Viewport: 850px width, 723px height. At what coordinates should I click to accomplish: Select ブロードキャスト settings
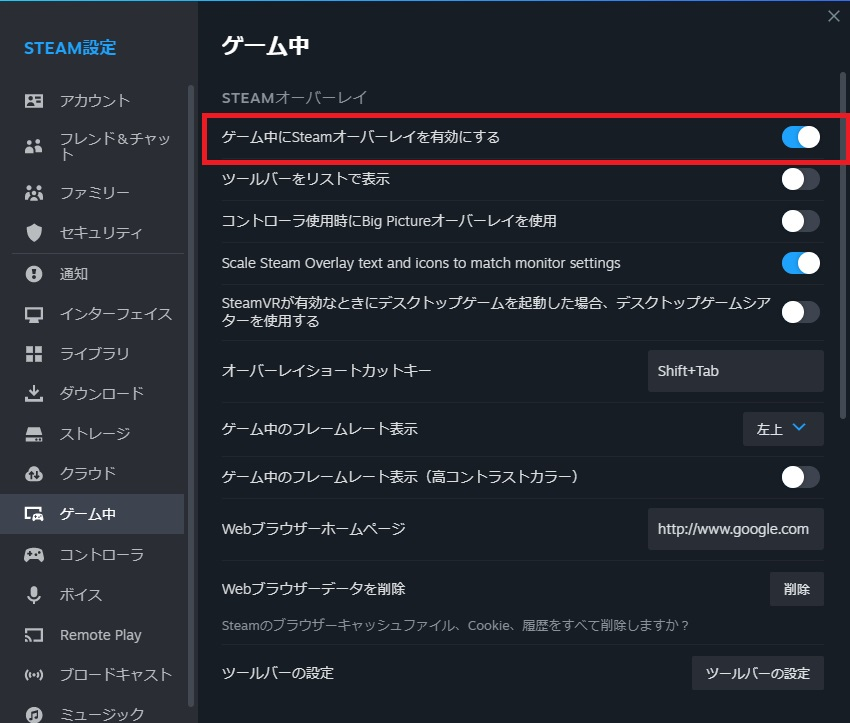(x=92, y=675)
